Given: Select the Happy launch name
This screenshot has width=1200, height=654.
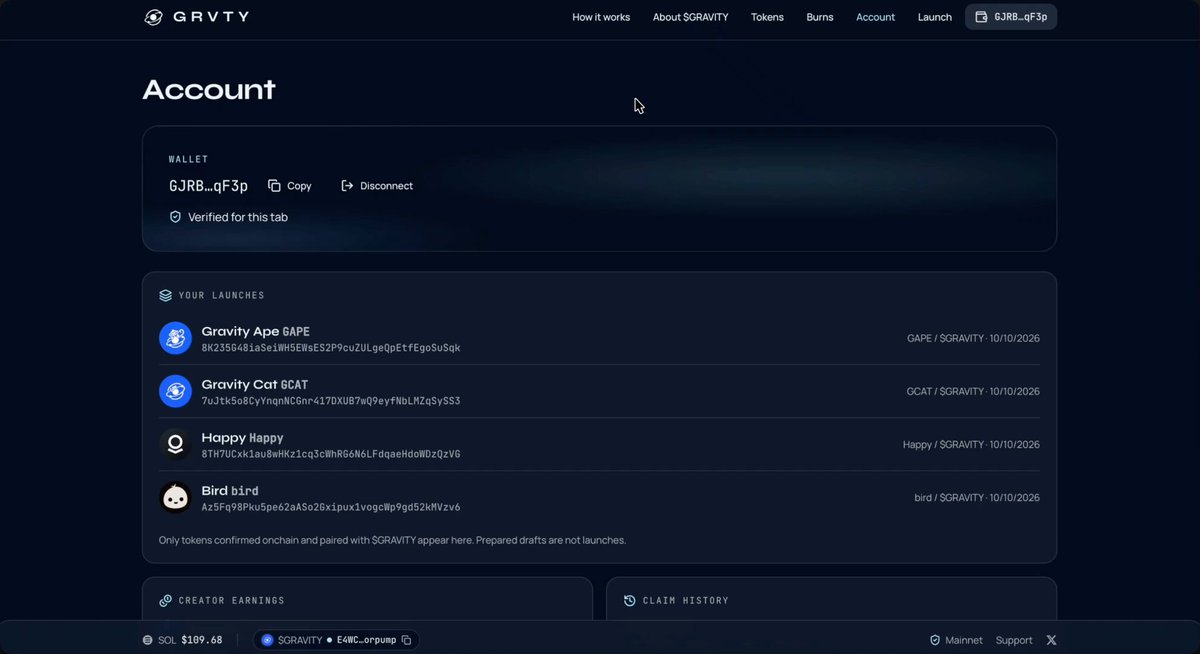Looking at the screenshot, I should (243, 437).
